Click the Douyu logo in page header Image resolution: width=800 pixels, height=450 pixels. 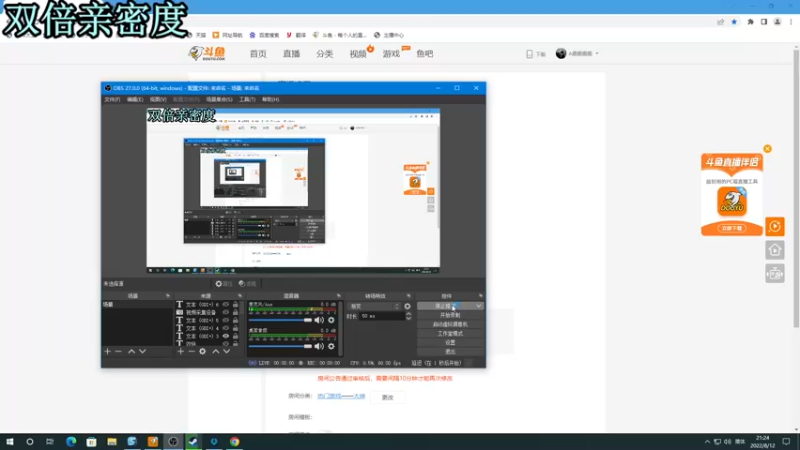point(207,54)
